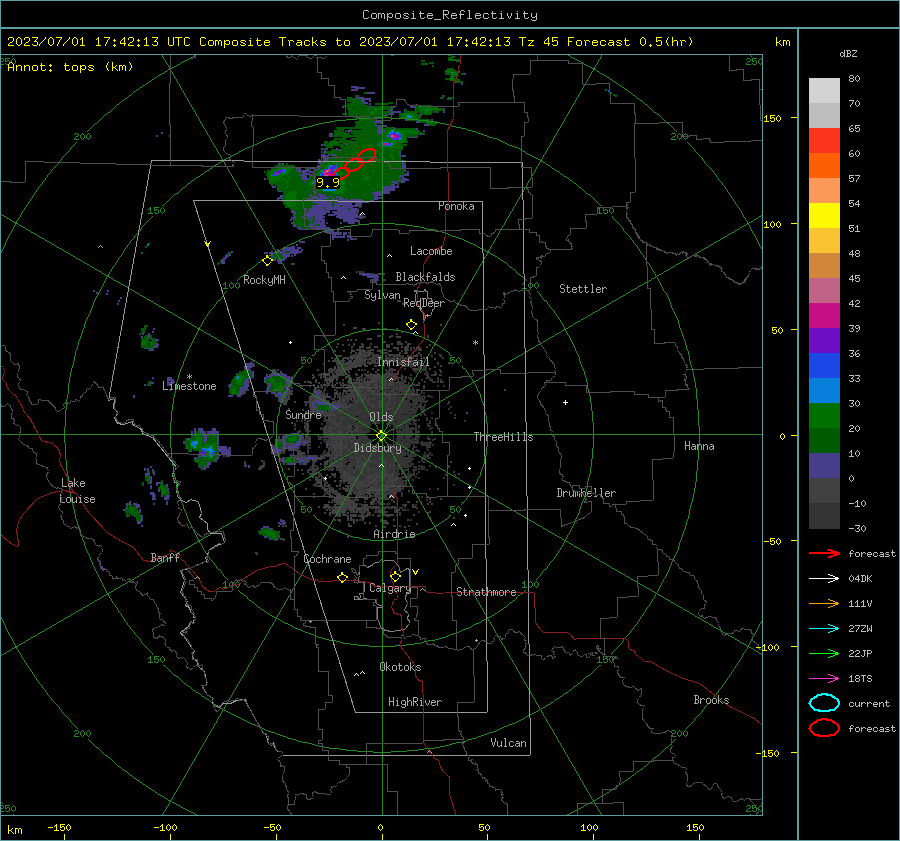Screen dimensions: 900x841
Task: Click the yellow diamond marker near Cochrane
Action: click(x=342, y=577)
